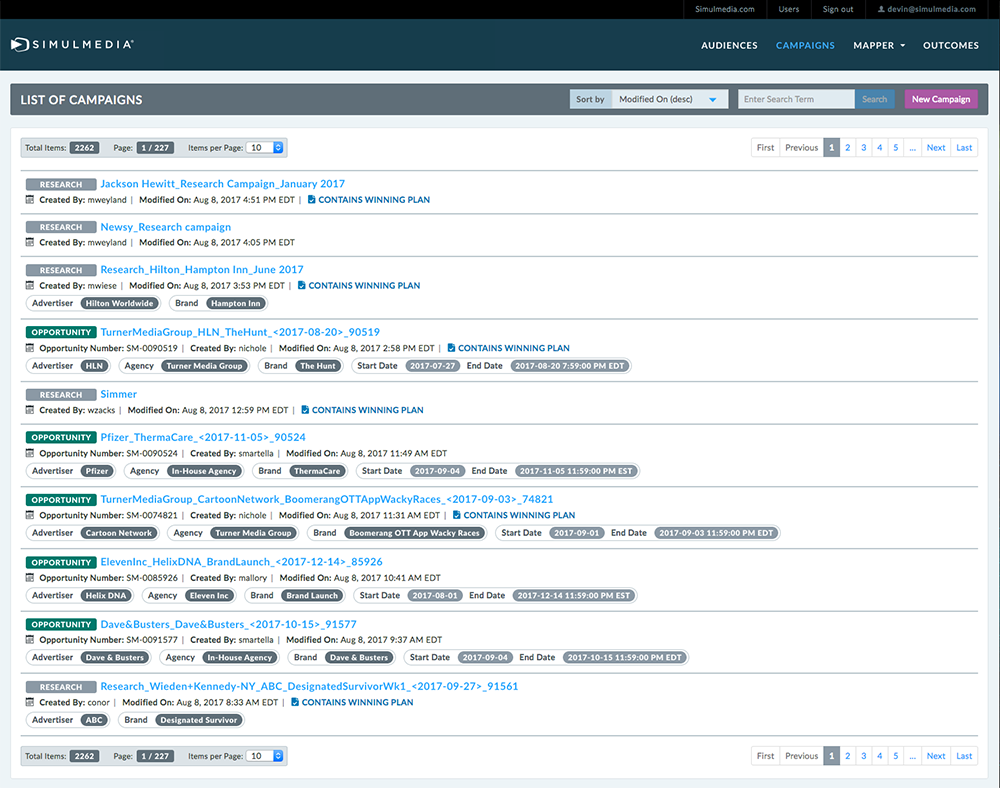Open the TurnerMediaGroup_HLN_TheHunt campaign link
Image resolution: width=1000 pixels, height=808 pixels.
[240, 332]
